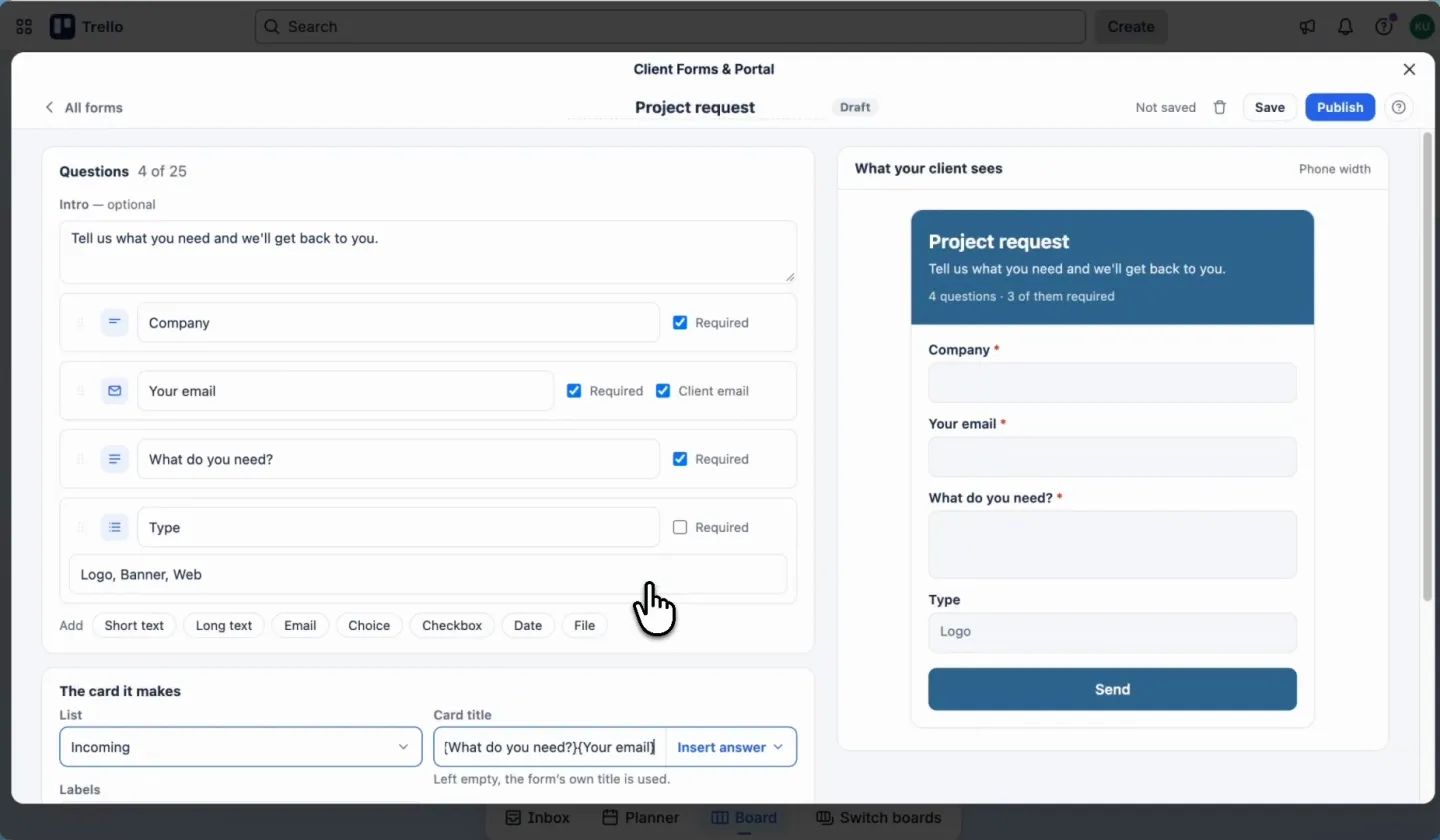
Task: Open the help question-mark icon in Trello header
Action: pyautogui.click(x=1384, y=27)
